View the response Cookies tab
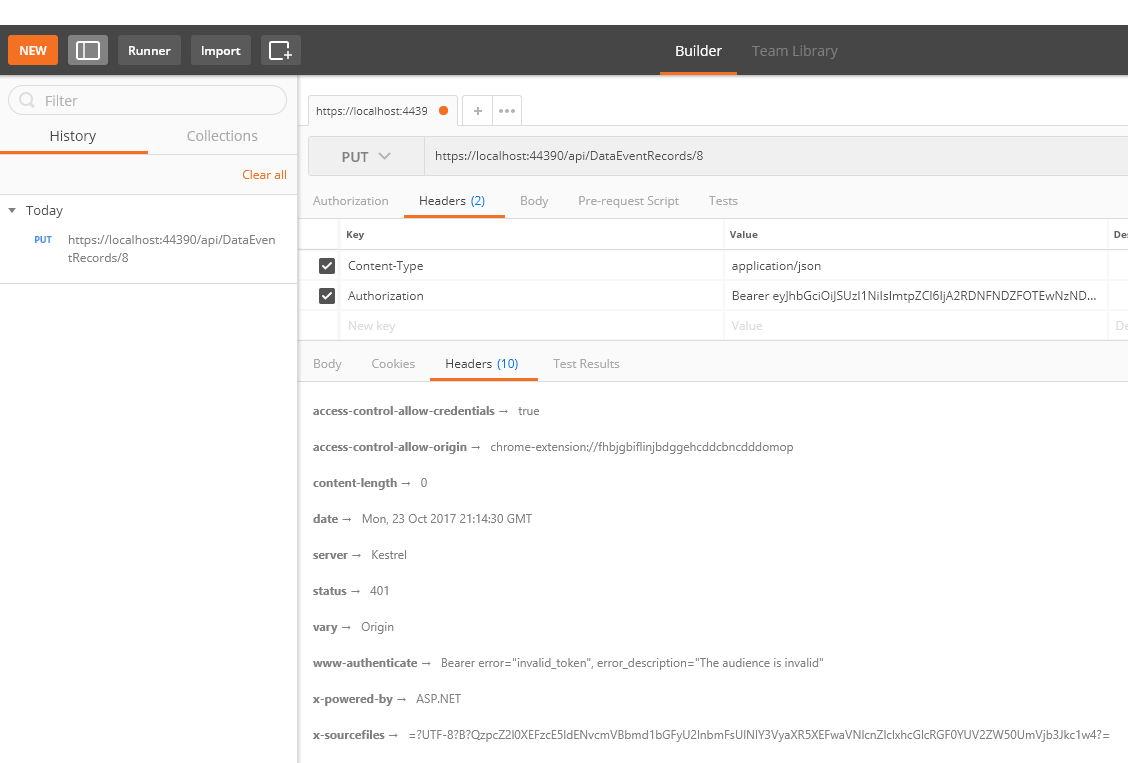Screen dimensions: 1128x763 [x=393, y=364]
